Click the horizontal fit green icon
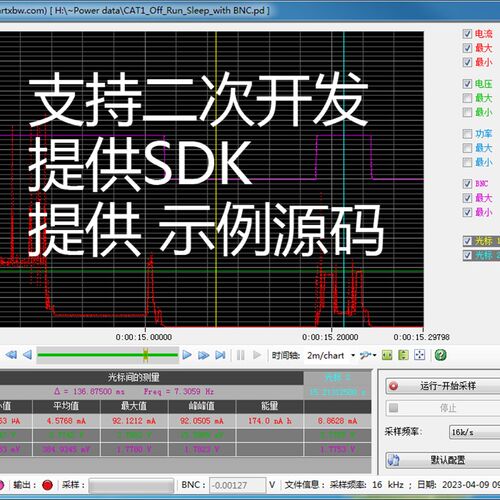Screen dimensions: 500x500 (387, 355)
